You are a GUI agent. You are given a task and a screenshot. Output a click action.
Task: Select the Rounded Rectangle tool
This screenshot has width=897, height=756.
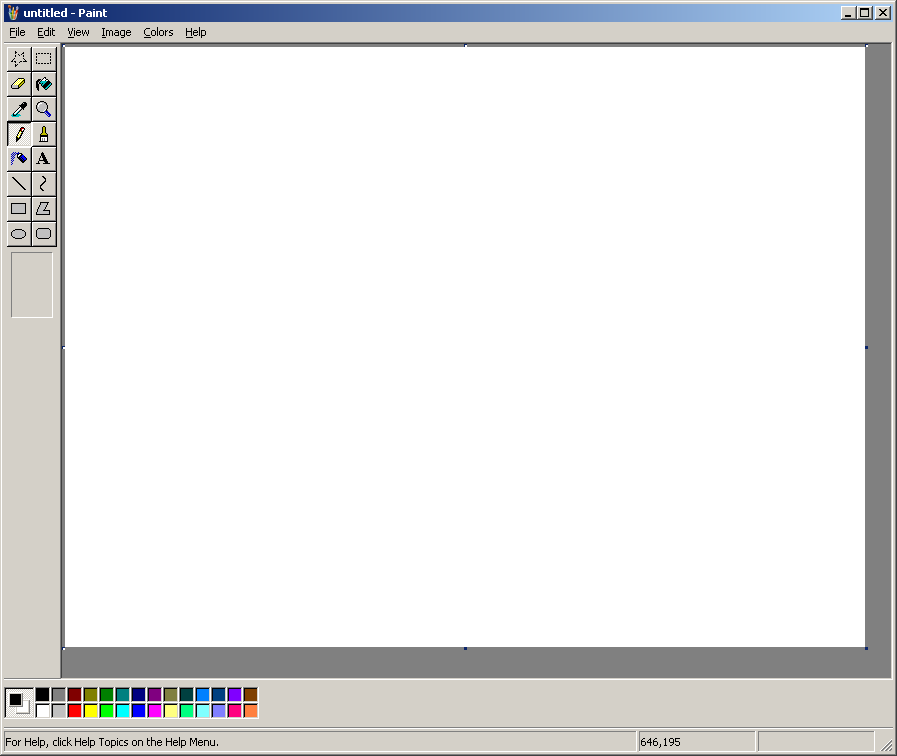pos(43,234)
